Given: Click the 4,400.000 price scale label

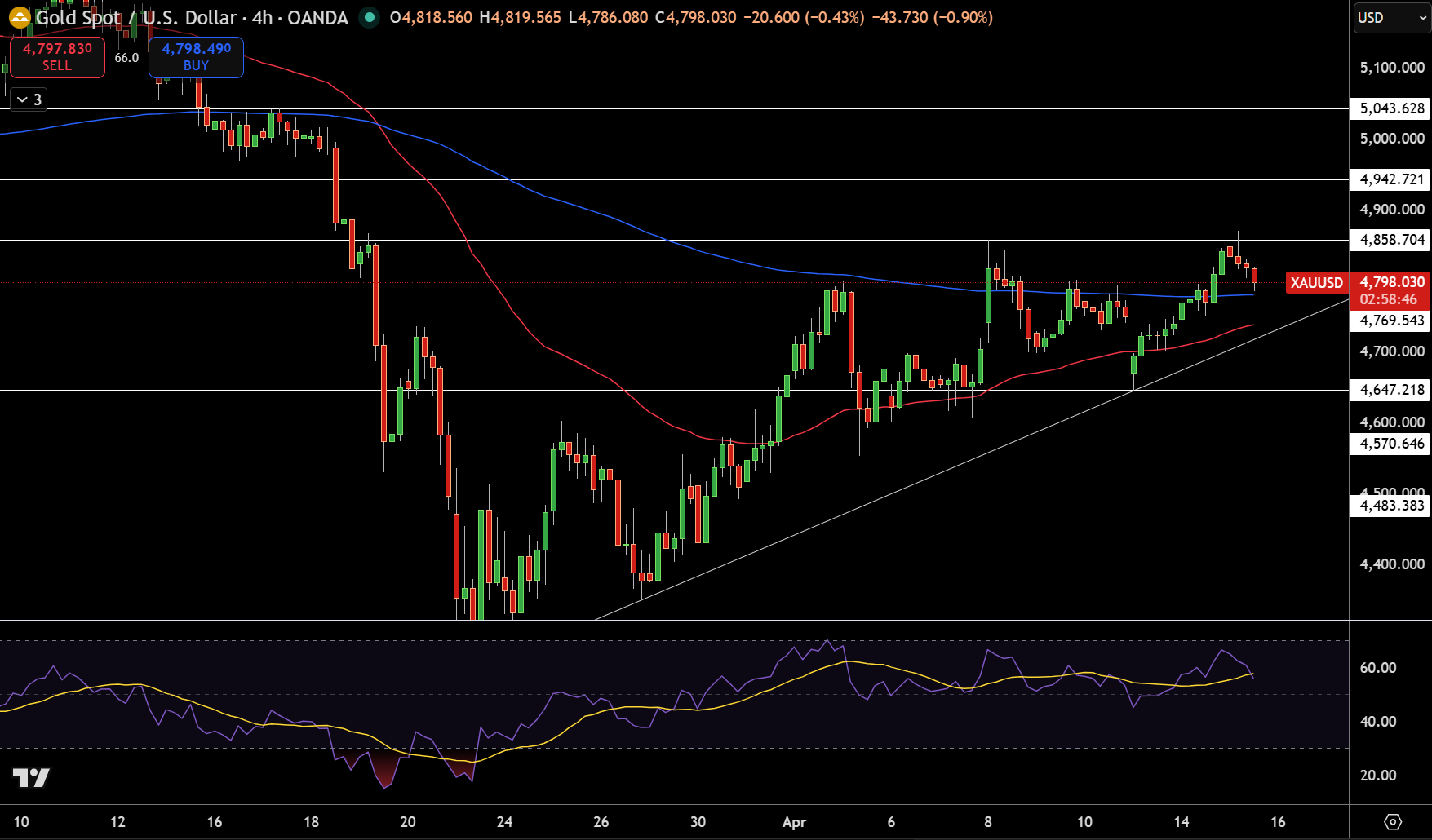Looking at the screenshot, I should [x=1392, y=564].
